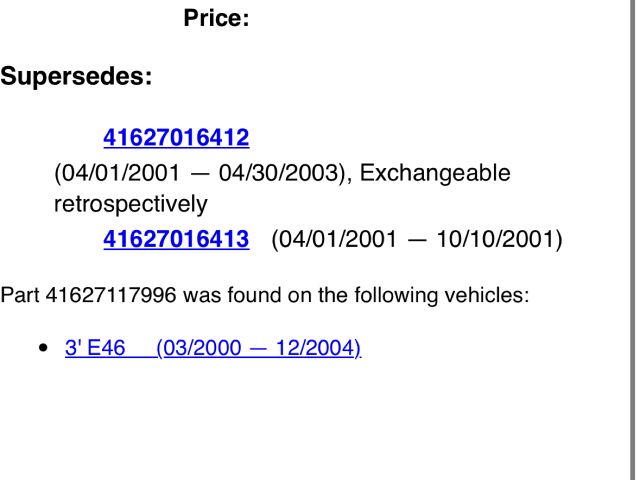Image resolution: width=640 pixels, height=480 pixels.
Task: Click the "(03/2000 — 12/2004)" part of the E46 link
Action: [258, 348]
